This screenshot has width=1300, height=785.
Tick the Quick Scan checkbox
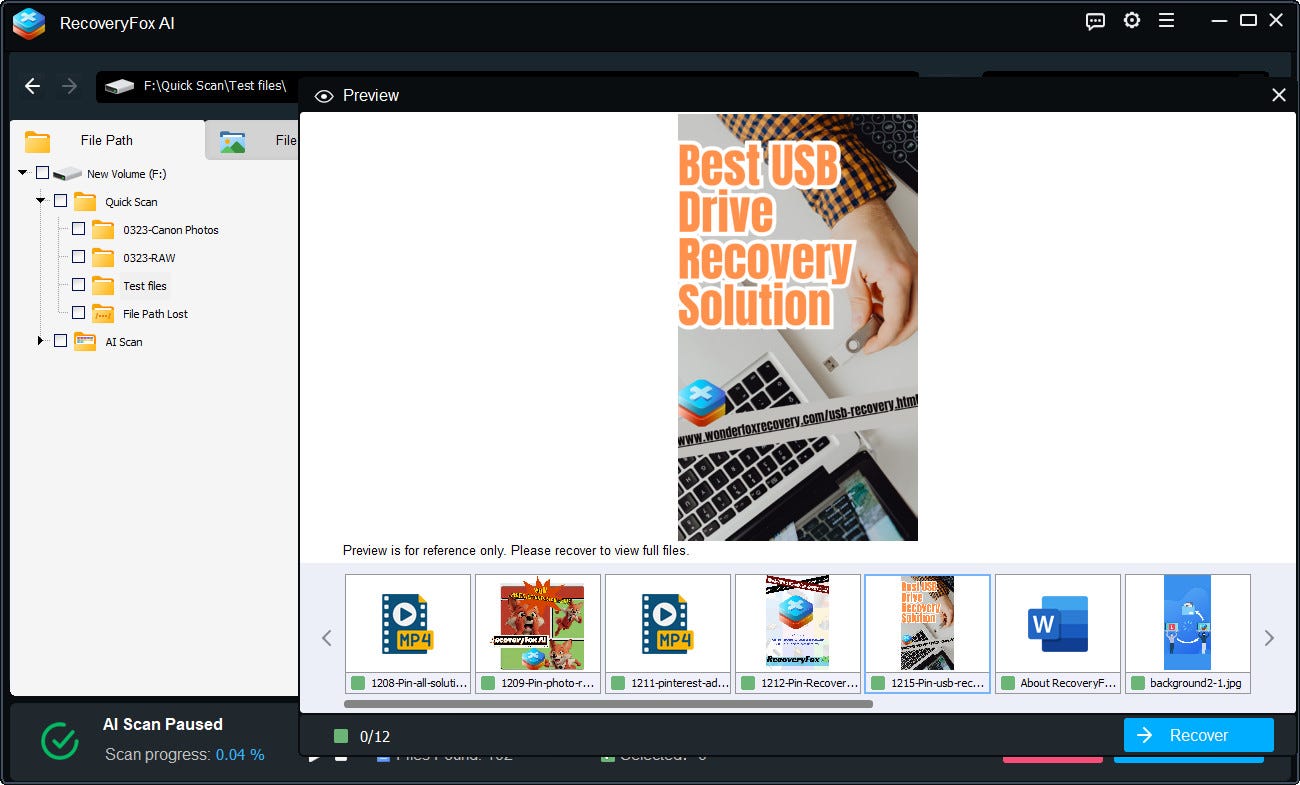60,201
